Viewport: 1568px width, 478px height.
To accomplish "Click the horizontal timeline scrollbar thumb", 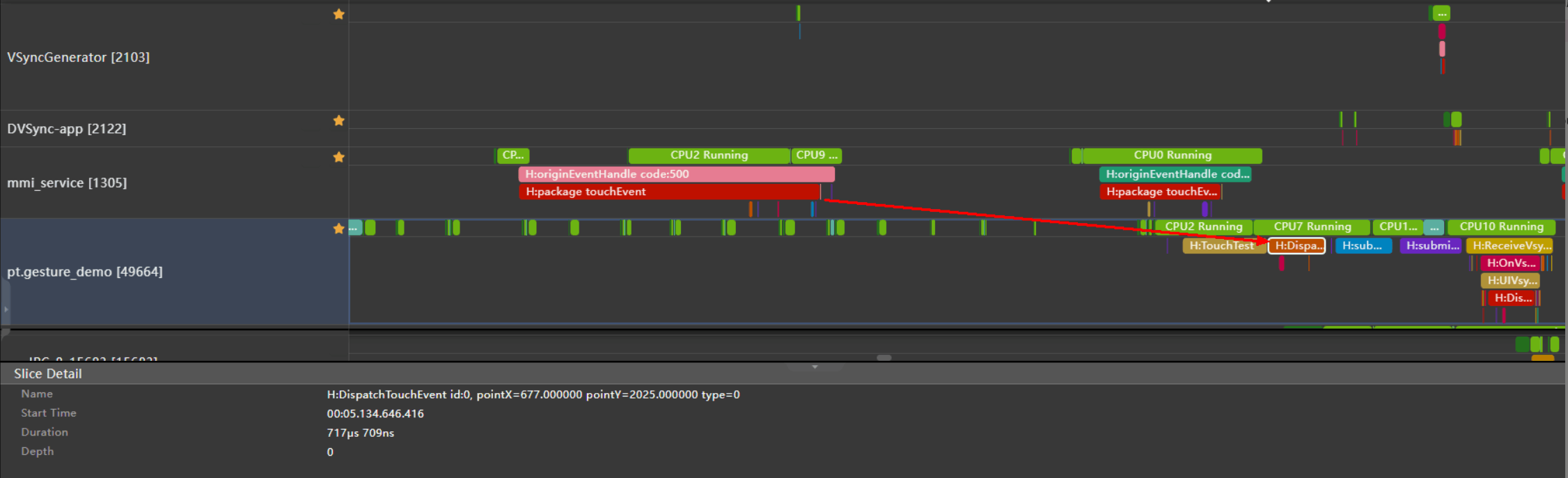I will tap(884, 357).
